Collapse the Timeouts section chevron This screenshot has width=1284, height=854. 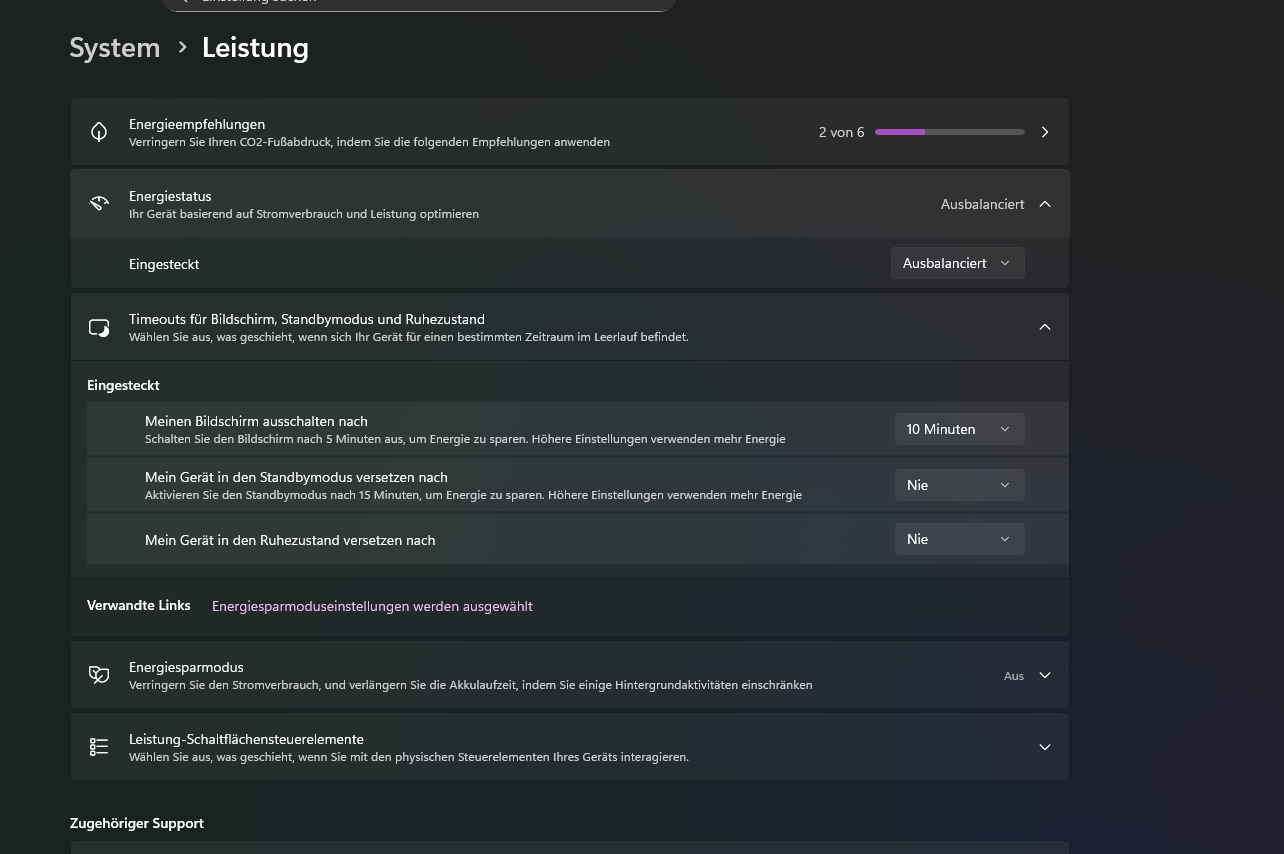pos(1045,327)
